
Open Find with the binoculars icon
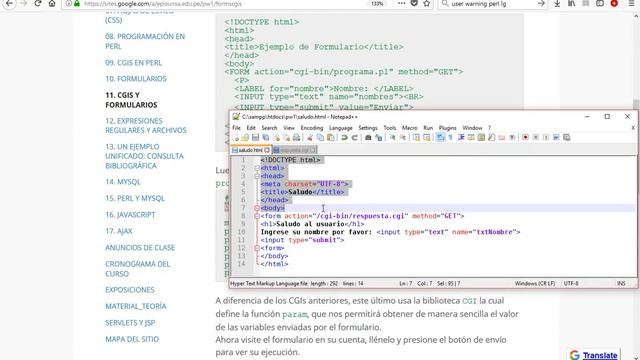[368, 138]
